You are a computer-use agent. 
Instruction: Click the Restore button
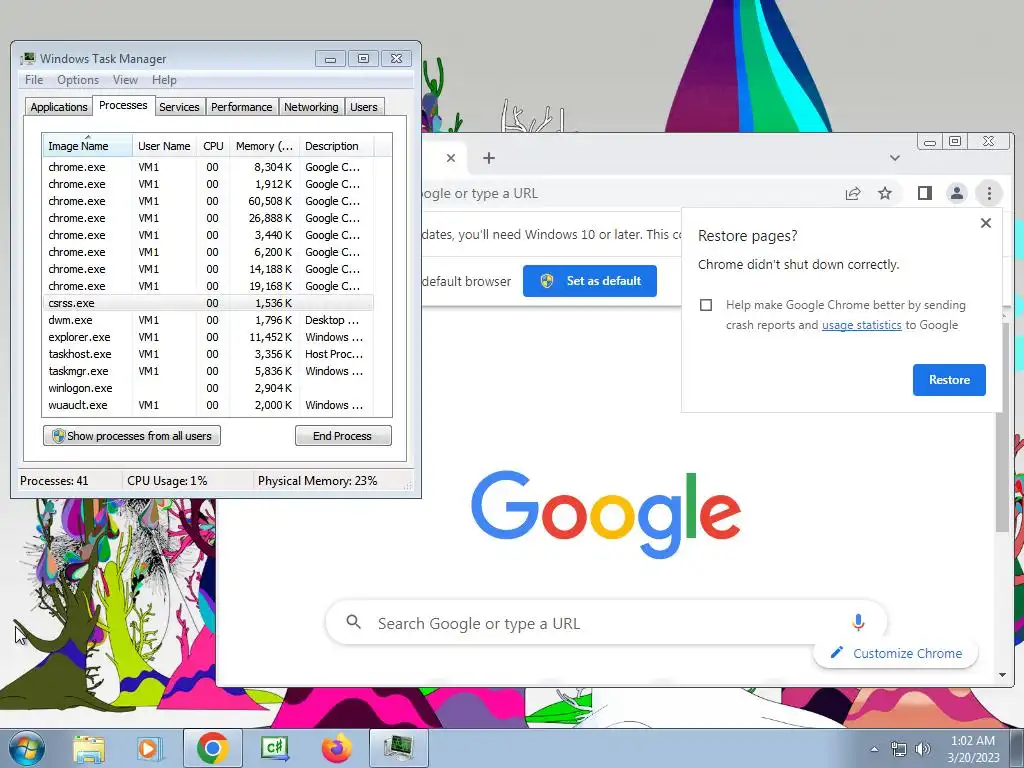pos(949,379)
